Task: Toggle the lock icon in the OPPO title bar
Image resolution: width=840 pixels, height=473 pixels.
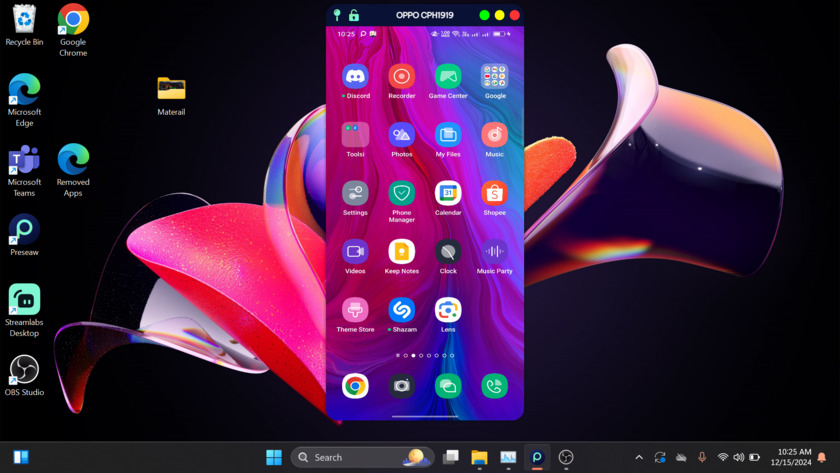Action: [x=354, y=15]
